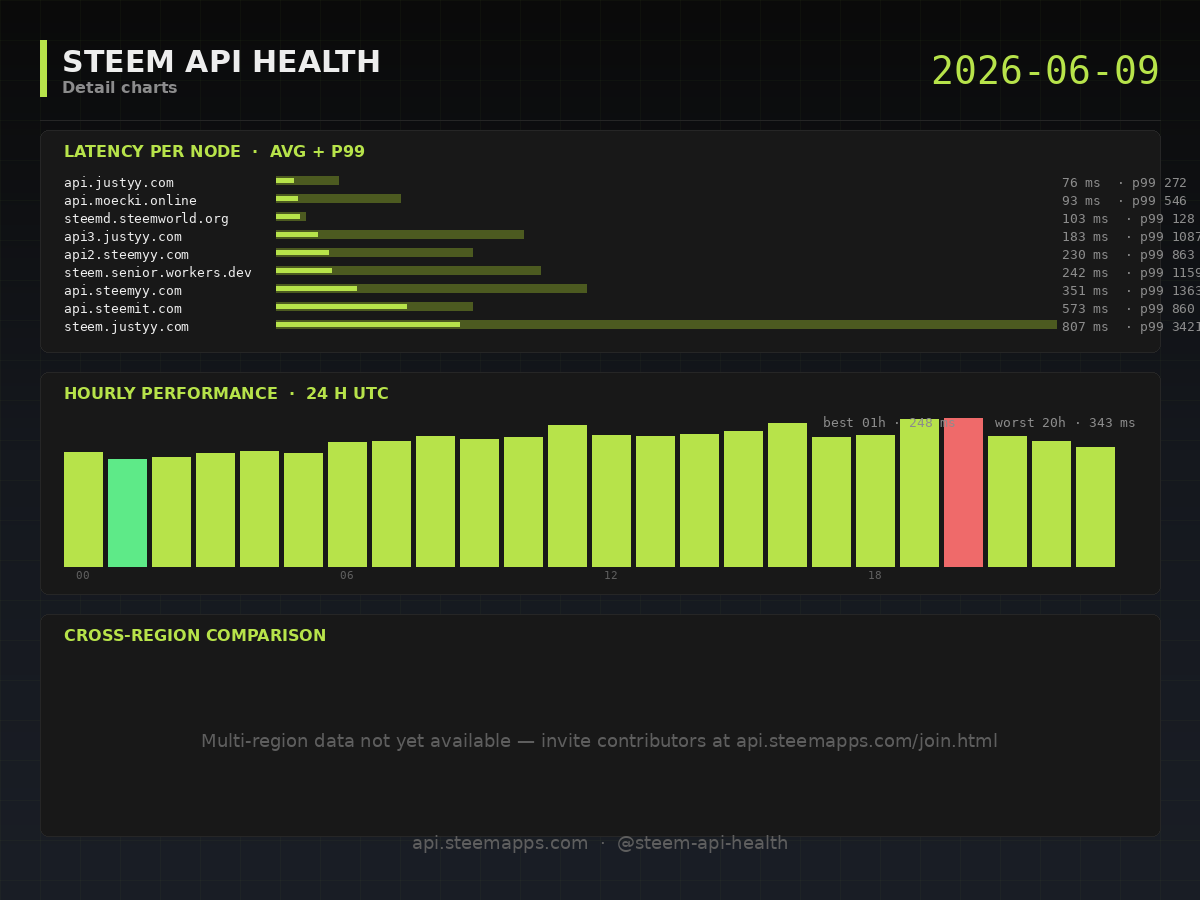Screen dimensions: 1200x900
Task: Select node name steemd.steemworld.org
Action: click(x=146, y=219)
